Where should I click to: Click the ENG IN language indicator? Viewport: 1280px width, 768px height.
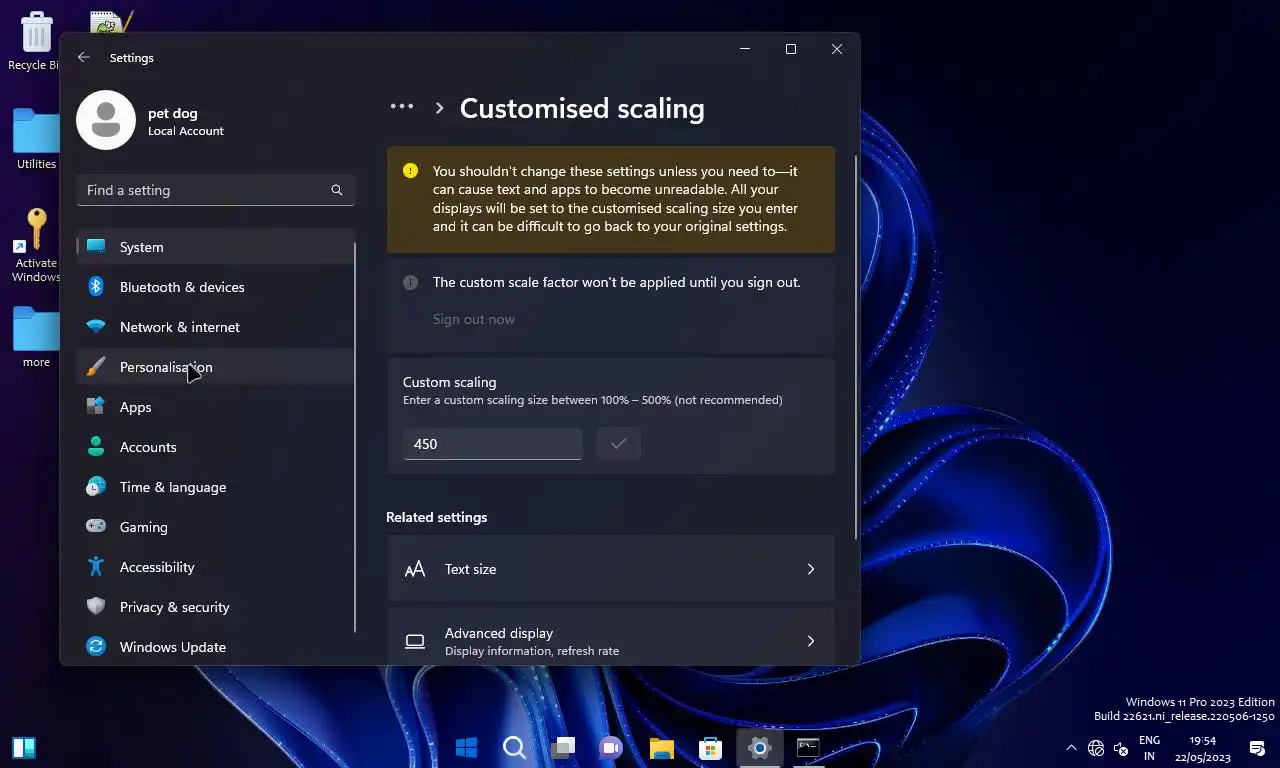point(1149,748)
